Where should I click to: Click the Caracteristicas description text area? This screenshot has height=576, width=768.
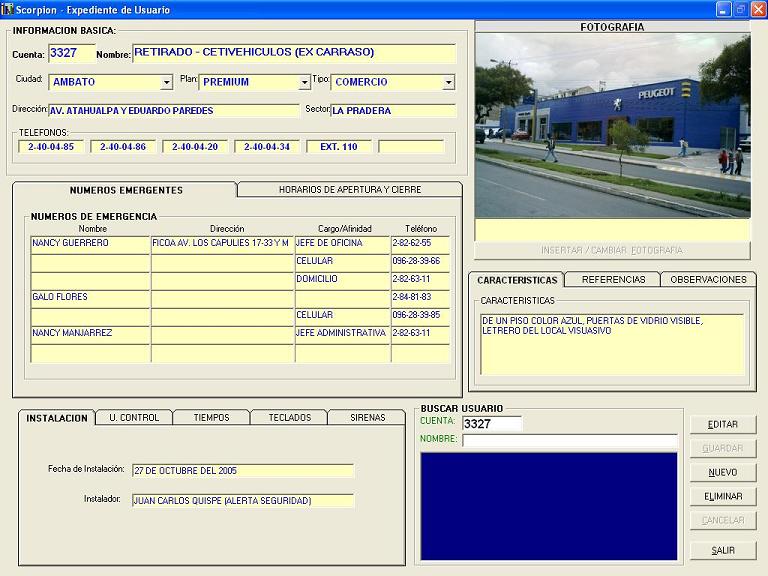coord(612,344)
